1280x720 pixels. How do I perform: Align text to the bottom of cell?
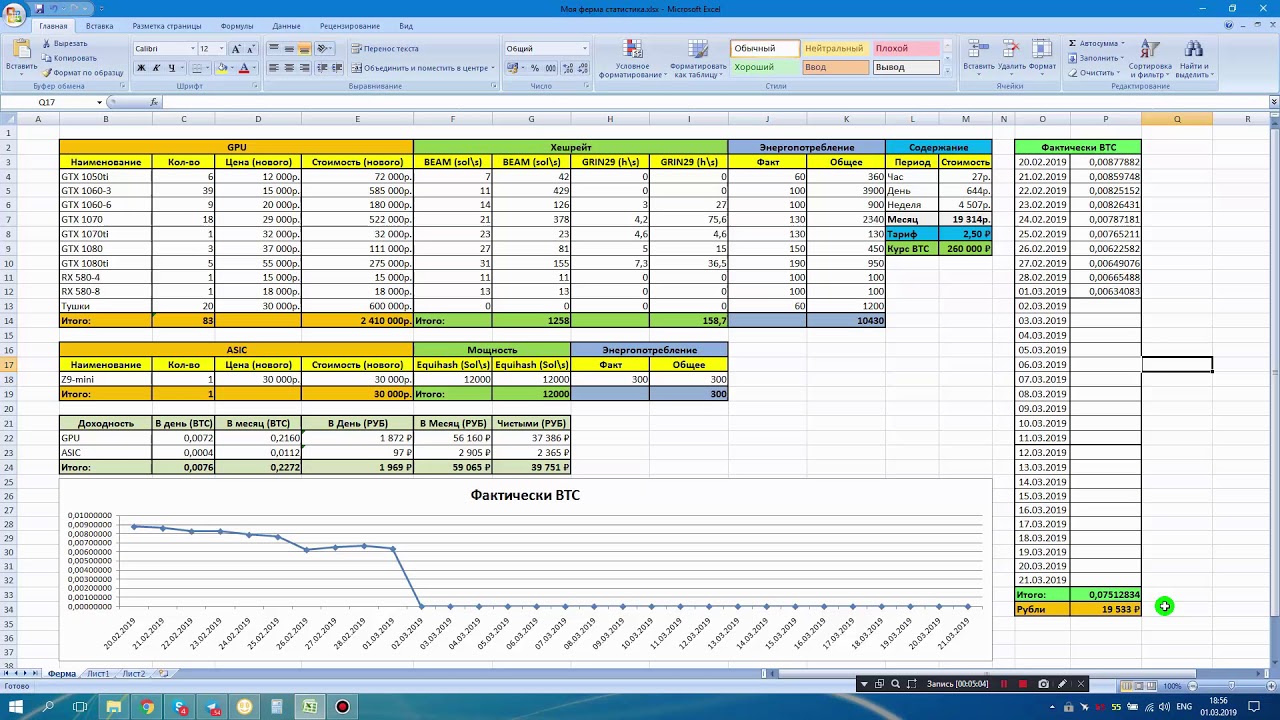point(305,48)
